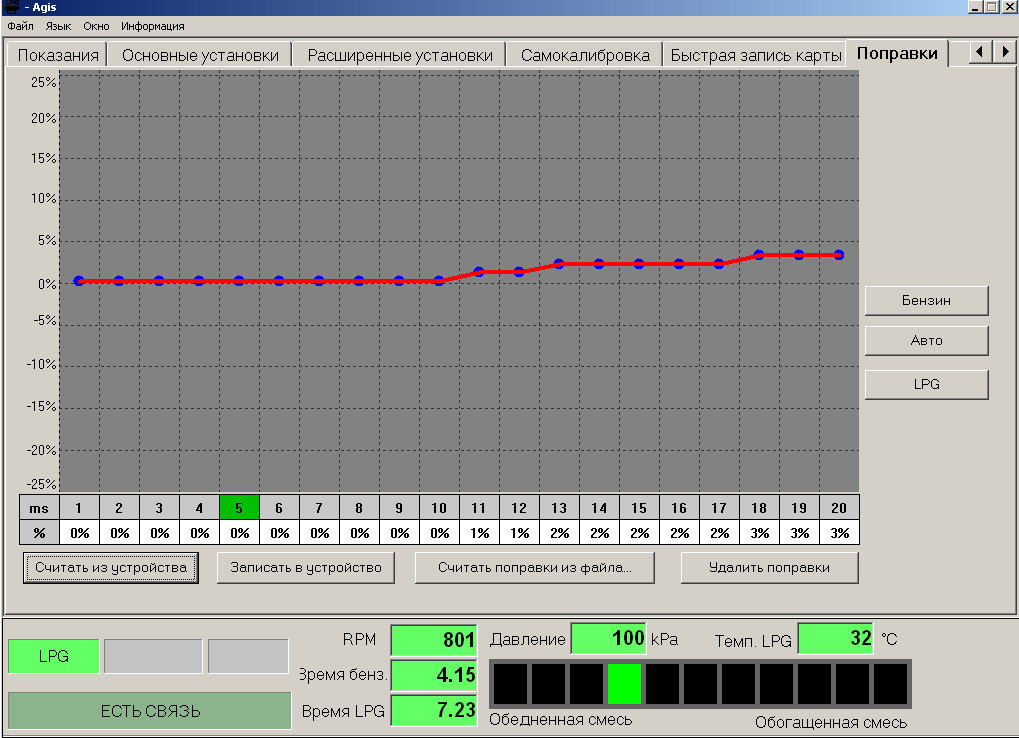Open the Язык menu
The height and width of the screenshot is (738, 1019).
pyautogui.click(x=58, y=26)
